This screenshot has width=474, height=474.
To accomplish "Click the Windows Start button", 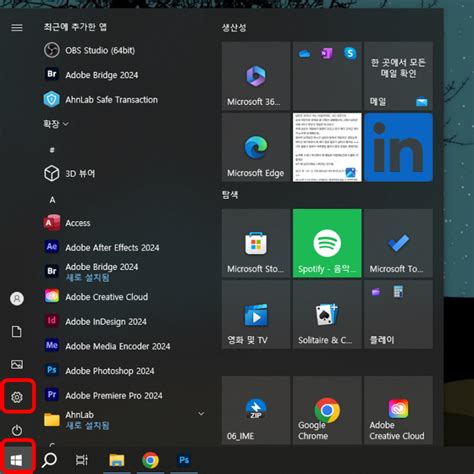I will click(17, 460).
